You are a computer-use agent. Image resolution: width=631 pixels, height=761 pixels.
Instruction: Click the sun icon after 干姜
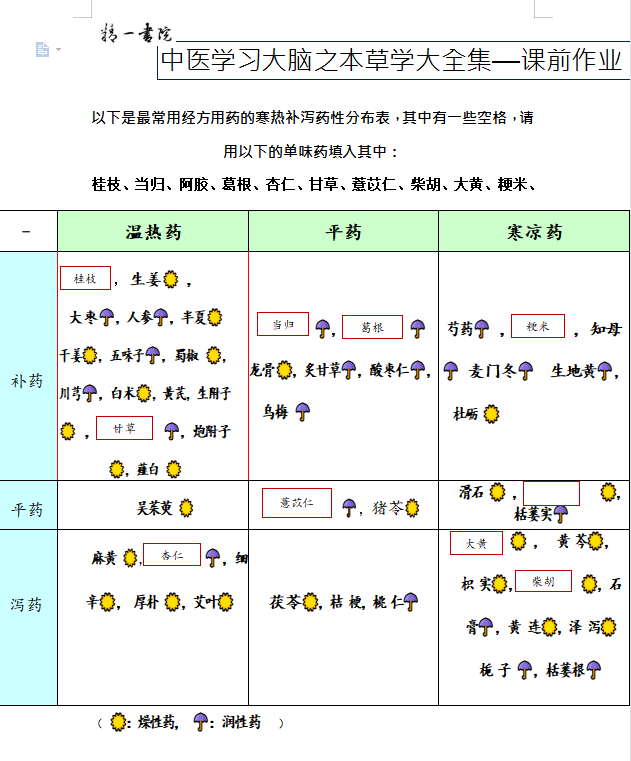(90, 355)
